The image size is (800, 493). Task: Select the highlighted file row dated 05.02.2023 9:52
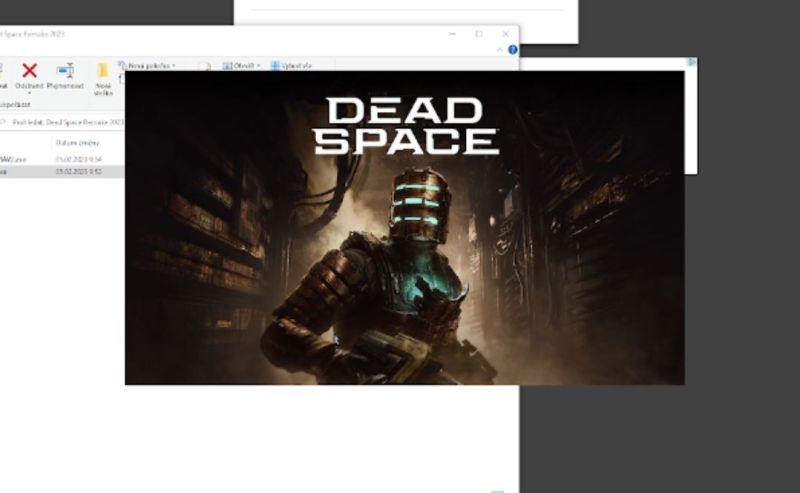[x=62, y=172]
